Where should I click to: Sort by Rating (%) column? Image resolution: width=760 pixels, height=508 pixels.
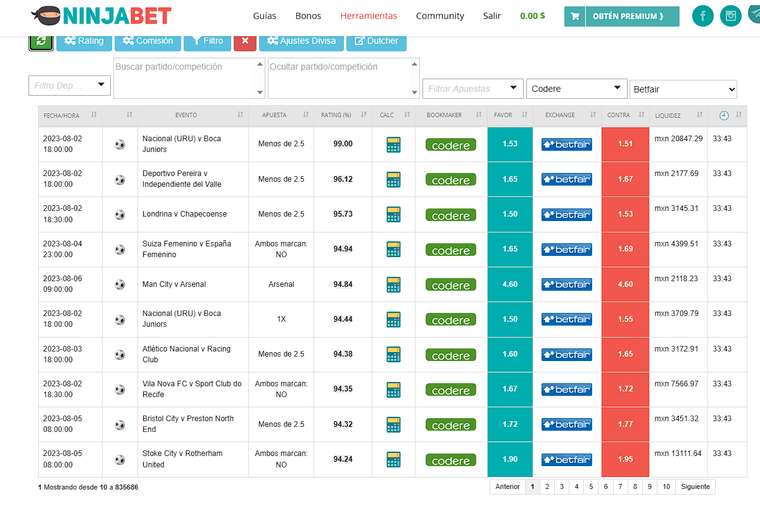coord(343,115)
